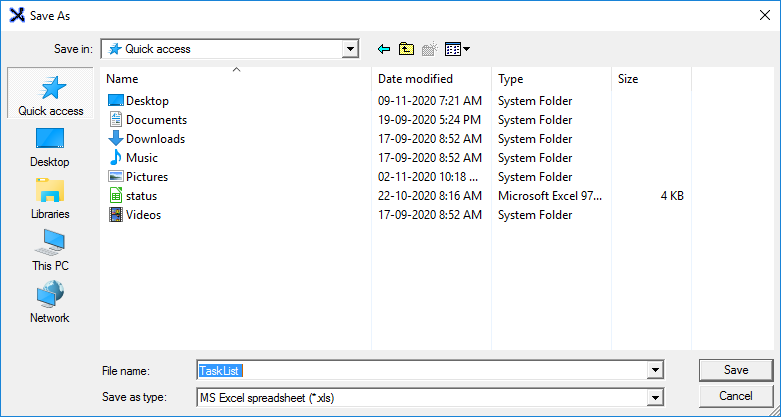Click the Back arrow icon in toolbar
This screenshot has height=419, width=781.
click(x=383, y=49)
